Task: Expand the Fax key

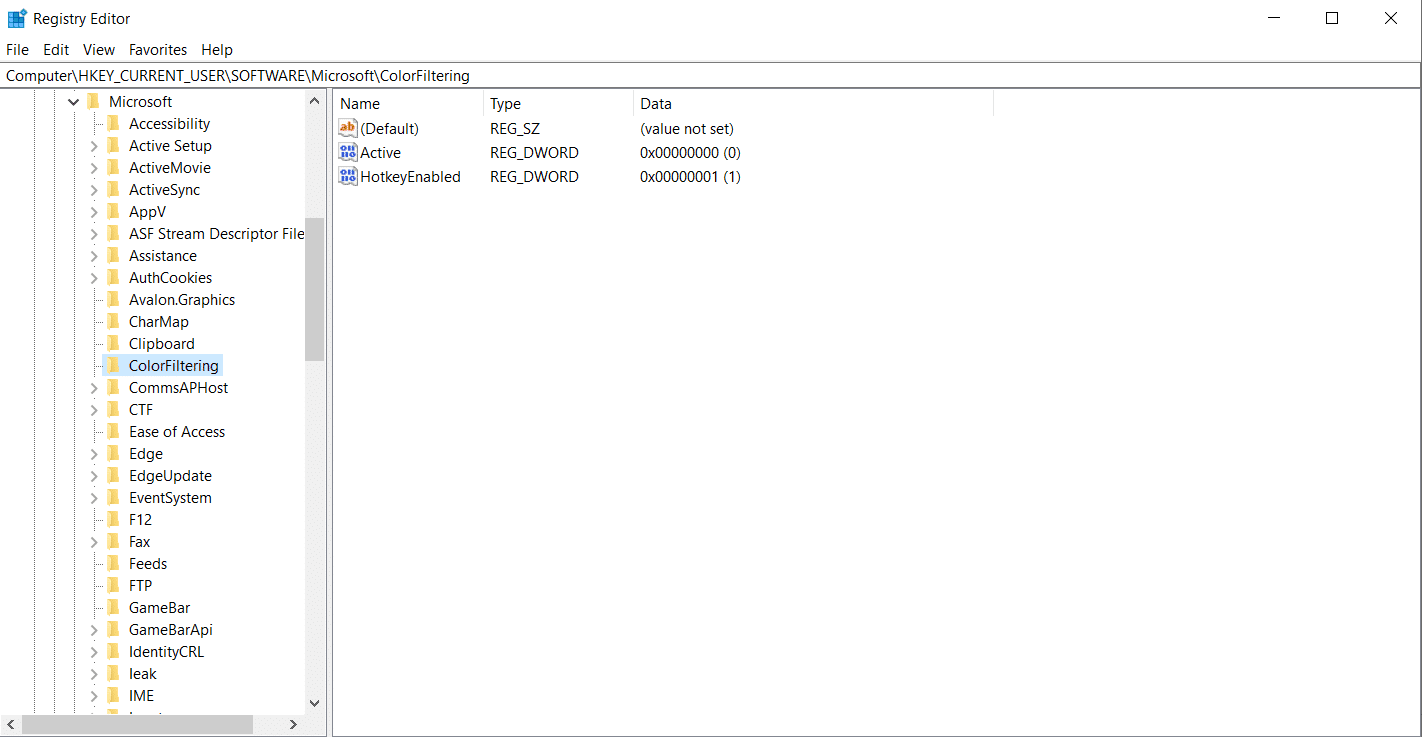Action: pyautogui.click(x=94, y=542)
